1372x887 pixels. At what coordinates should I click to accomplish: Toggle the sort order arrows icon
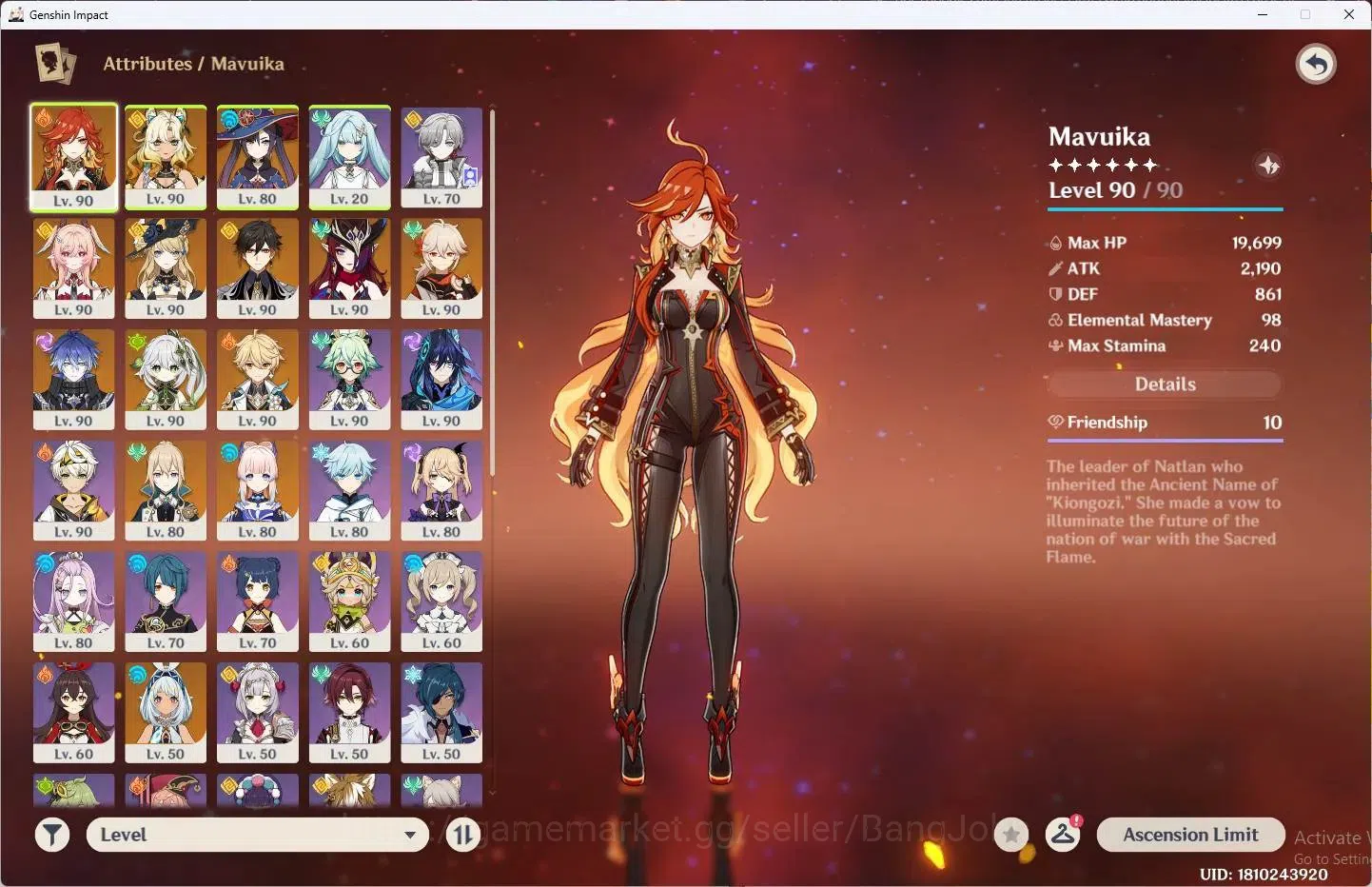tap(463, 836)
